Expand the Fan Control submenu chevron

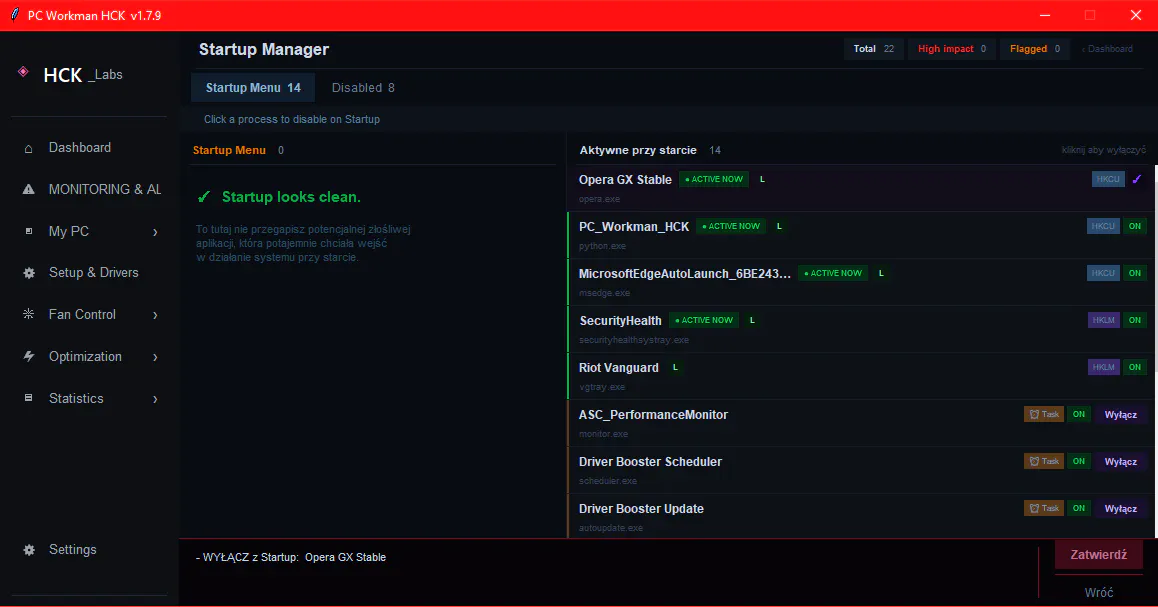tap(155, 315)
